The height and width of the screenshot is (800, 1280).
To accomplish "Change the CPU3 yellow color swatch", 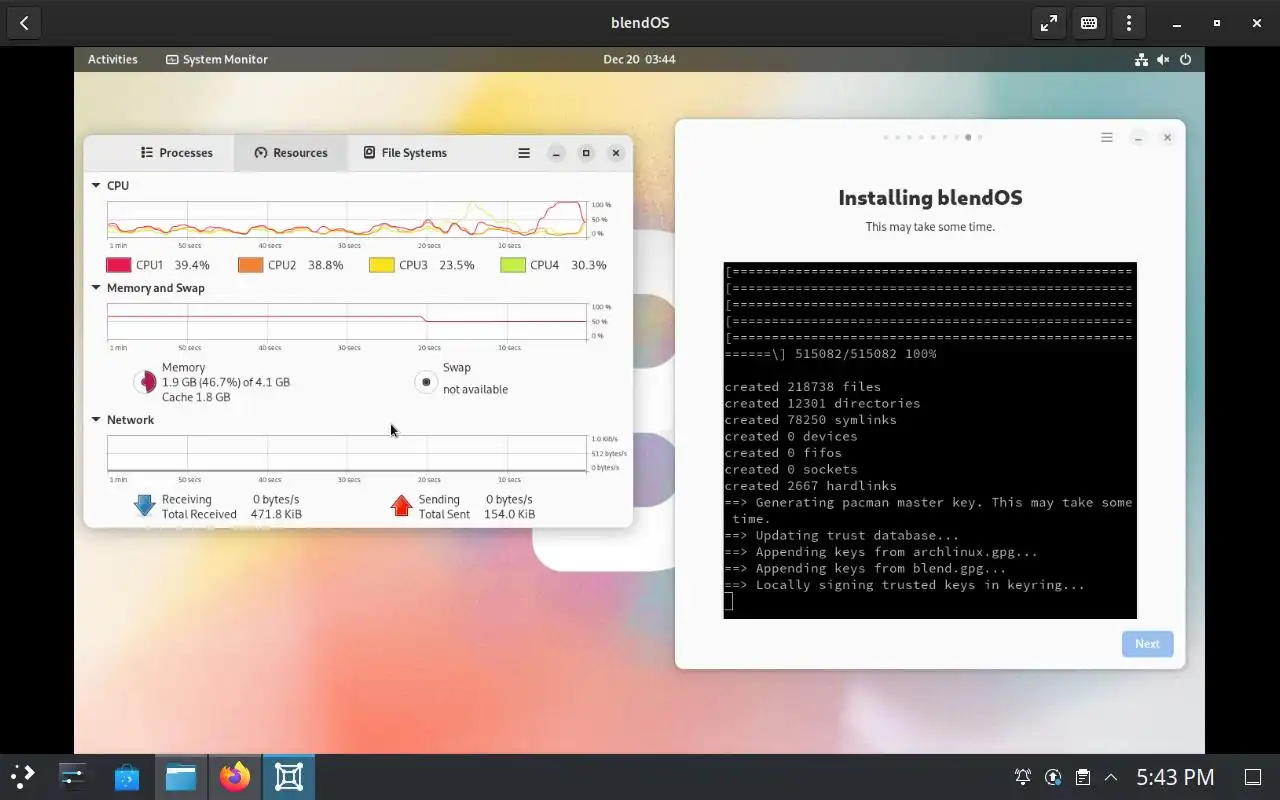I will [381, 265].
